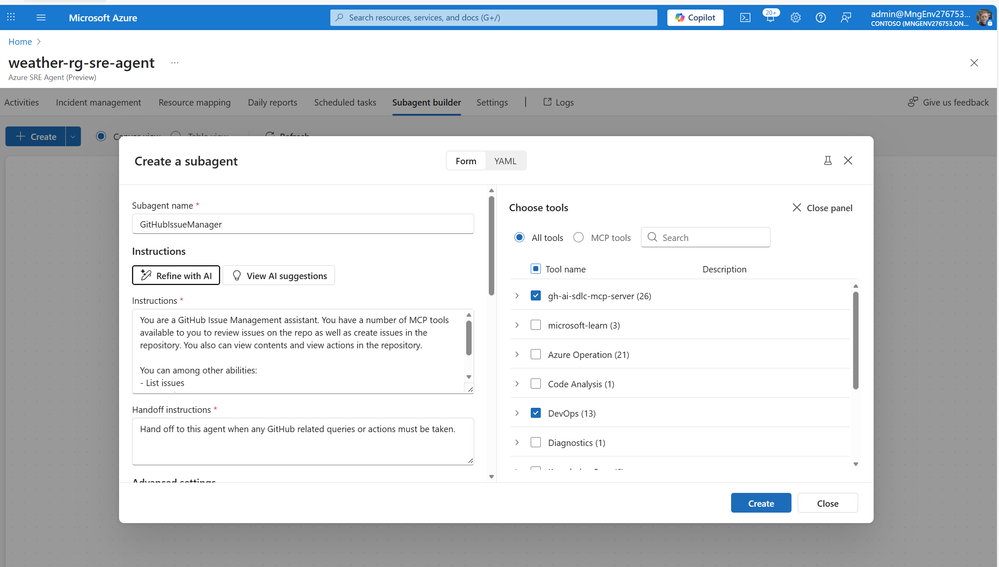Click Refine with AI button
The image size is (999, 567).
176,275
